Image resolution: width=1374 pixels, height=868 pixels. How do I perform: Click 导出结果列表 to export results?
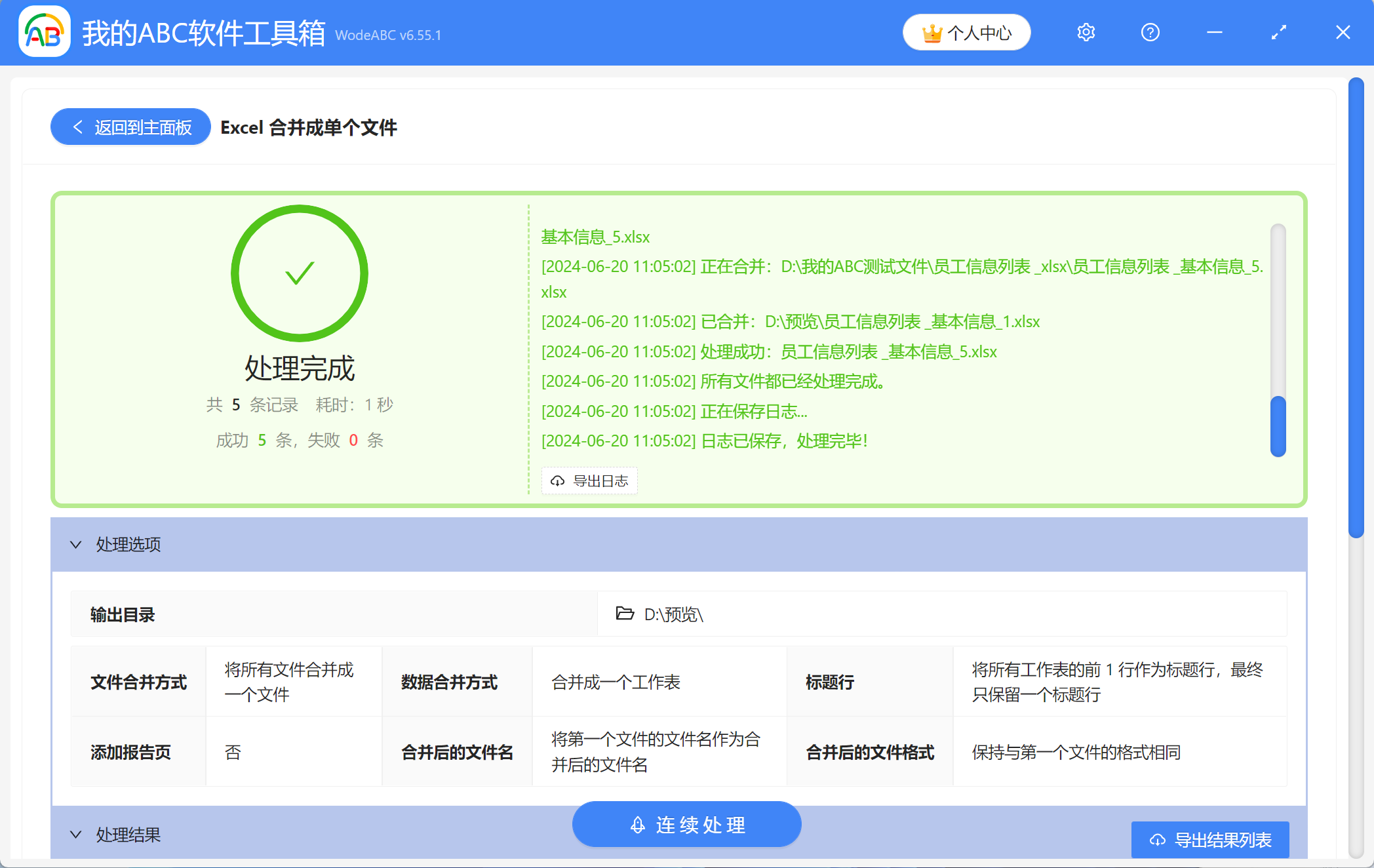click(1209, 839)
